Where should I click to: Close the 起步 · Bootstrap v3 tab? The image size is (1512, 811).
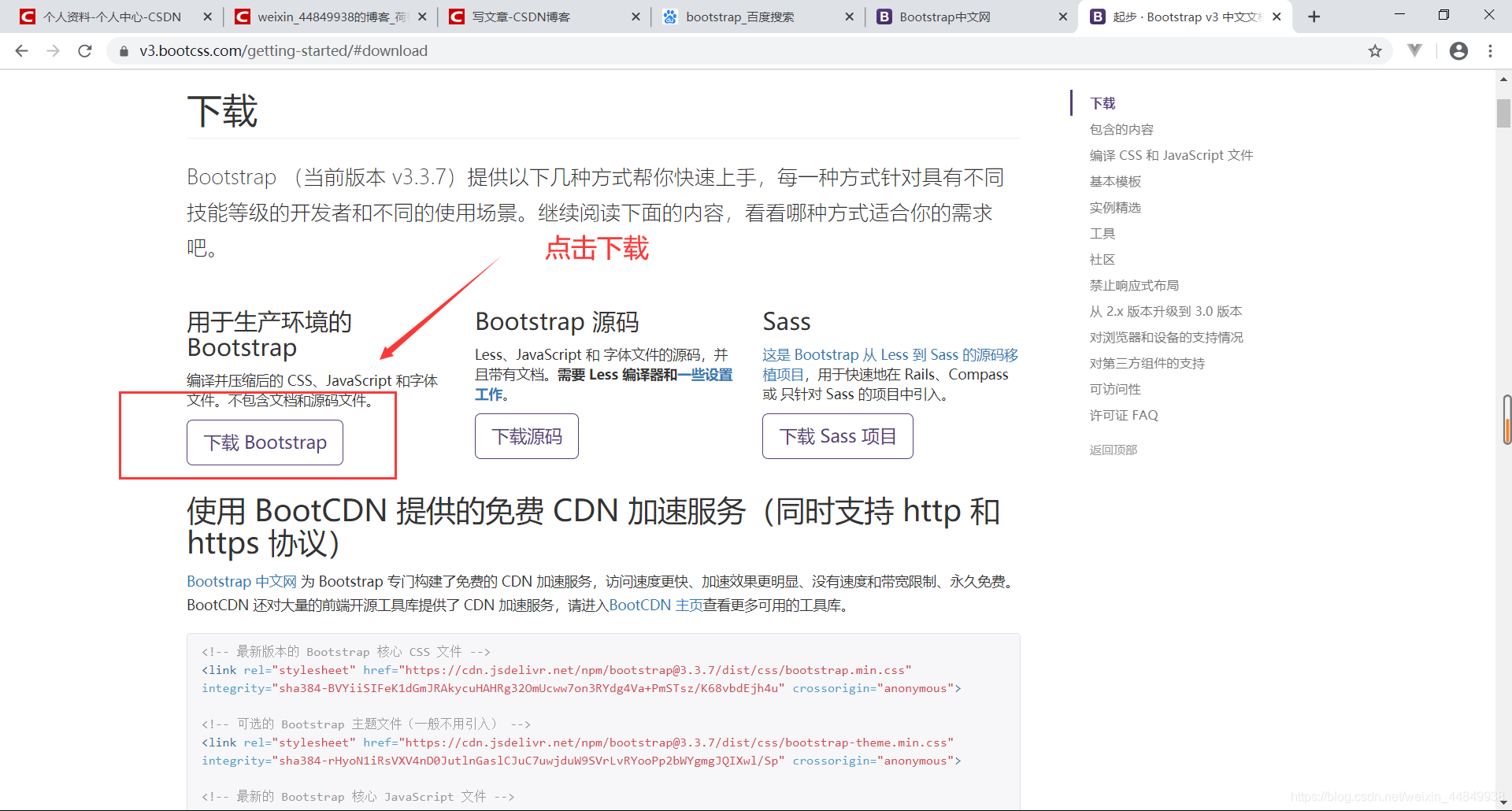coord(1277,17)
